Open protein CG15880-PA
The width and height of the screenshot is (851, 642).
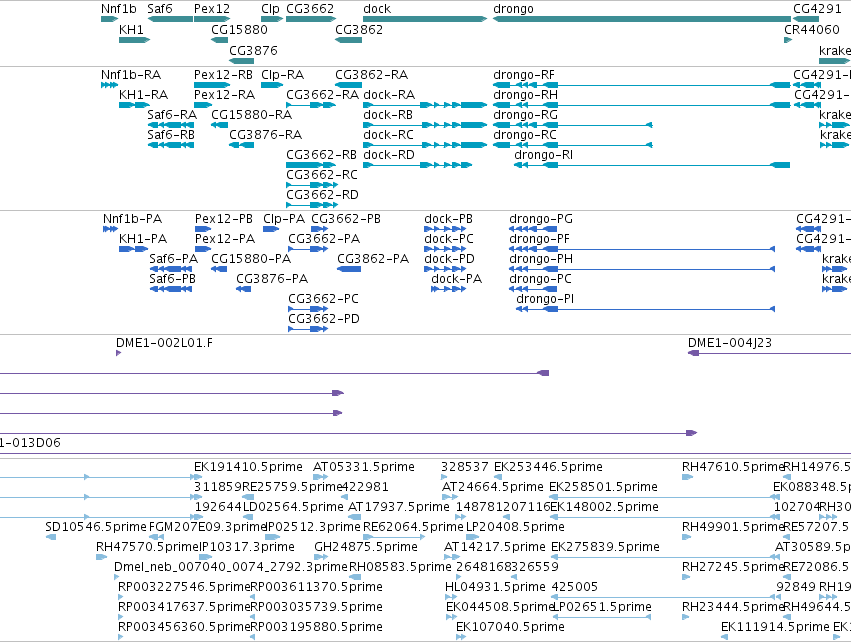click(251, 259)
